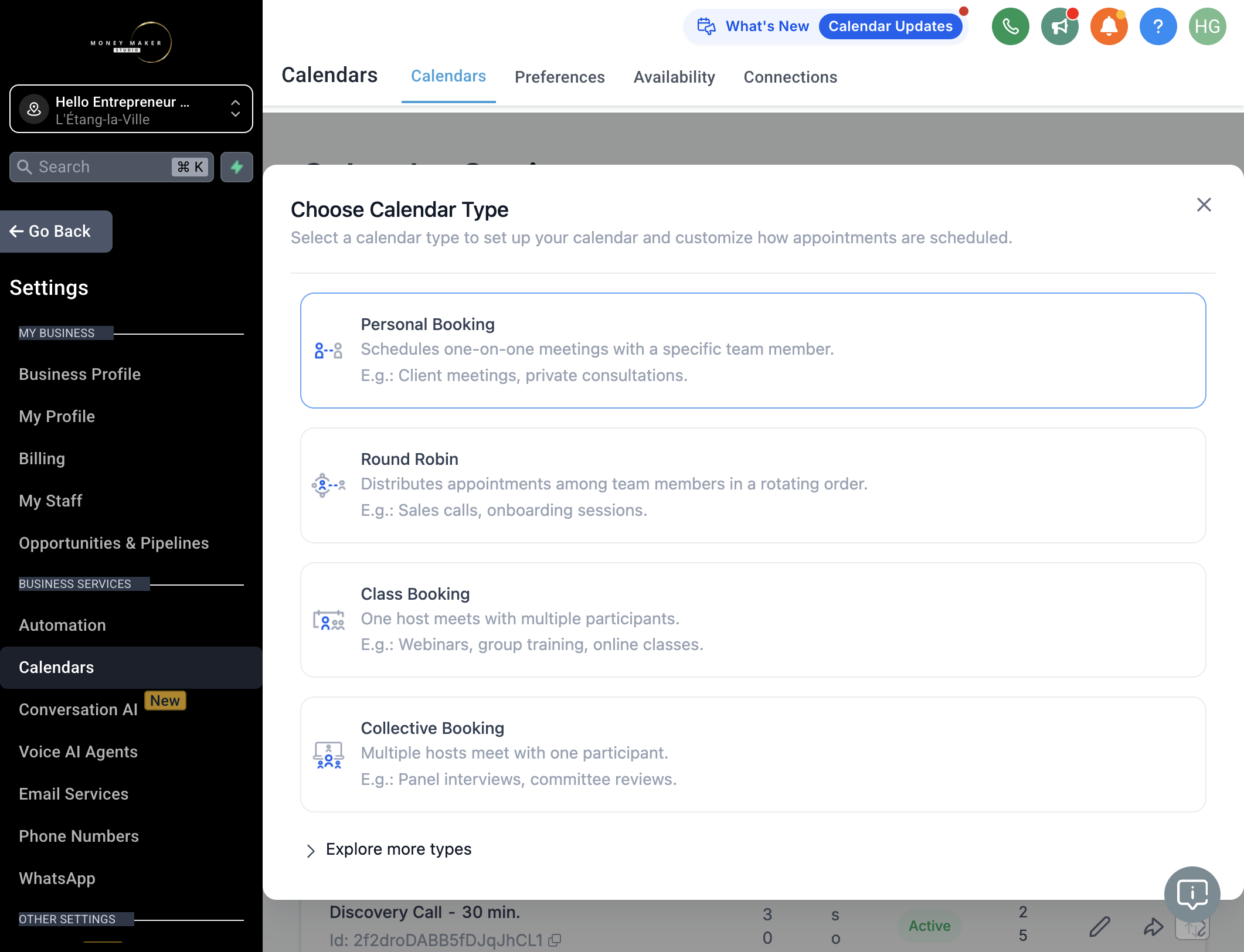Viewport: 1244px width, 952px height.
Task: Click the Calendar Updates pill button
Action: click(890, 26)
